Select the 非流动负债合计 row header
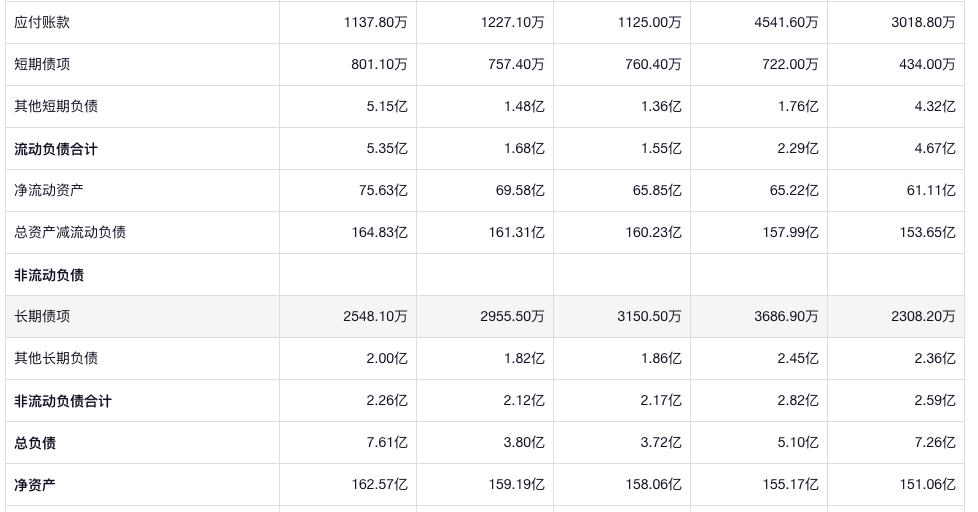This screenshot has height=512, width=978. 63,401
